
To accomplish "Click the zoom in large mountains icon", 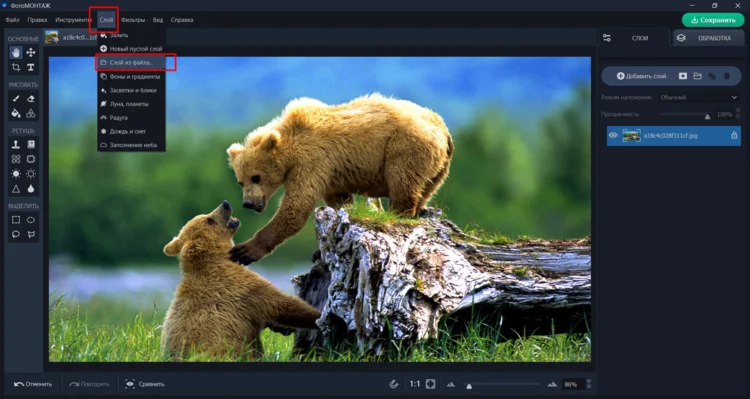I will (552, 384).
